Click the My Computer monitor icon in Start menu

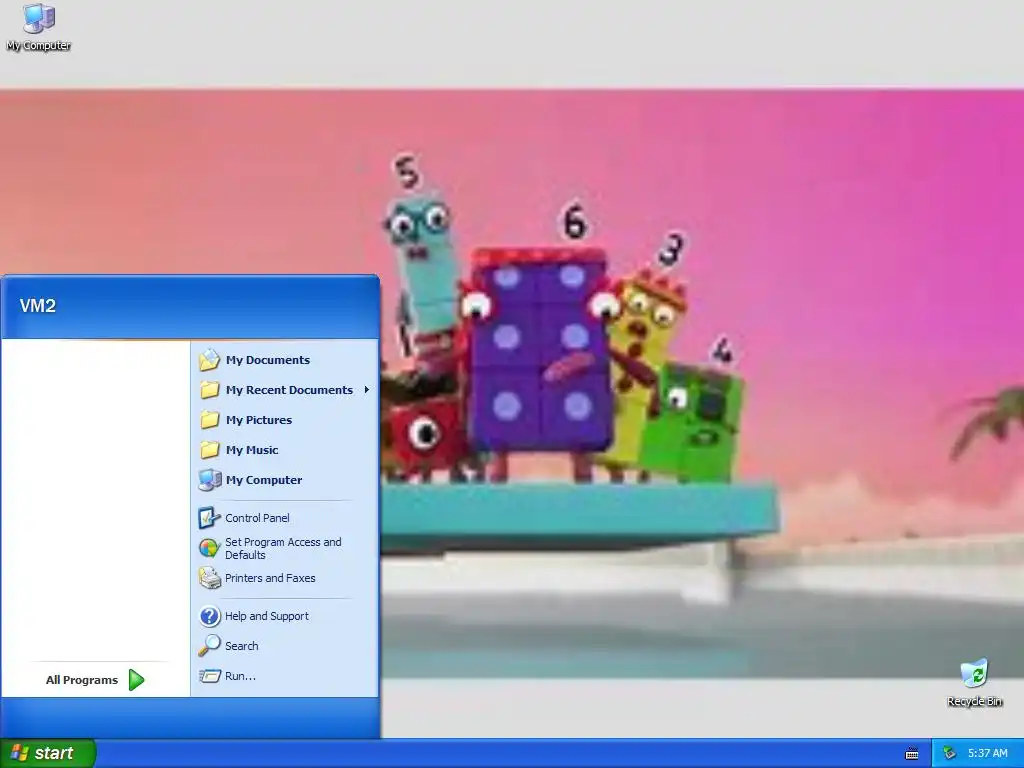point(210,480)
